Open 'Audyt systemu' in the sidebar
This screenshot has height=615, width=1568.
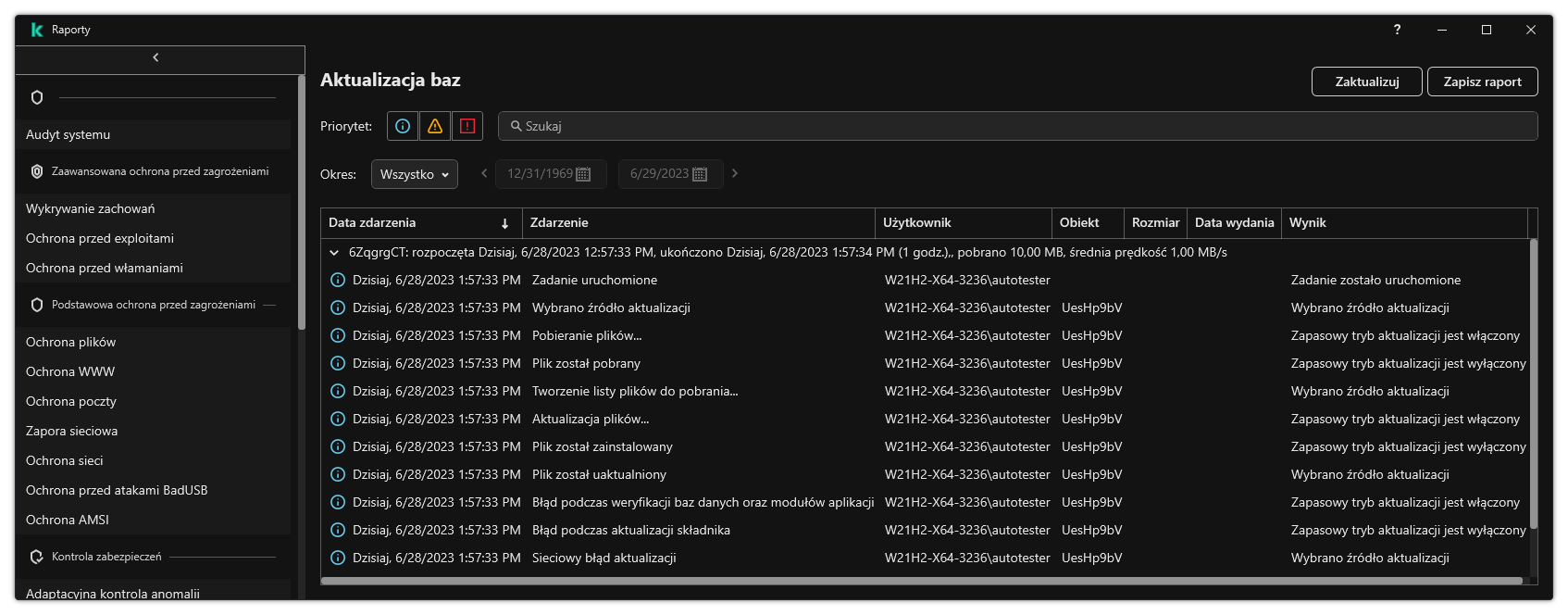(x=68, y=134)
